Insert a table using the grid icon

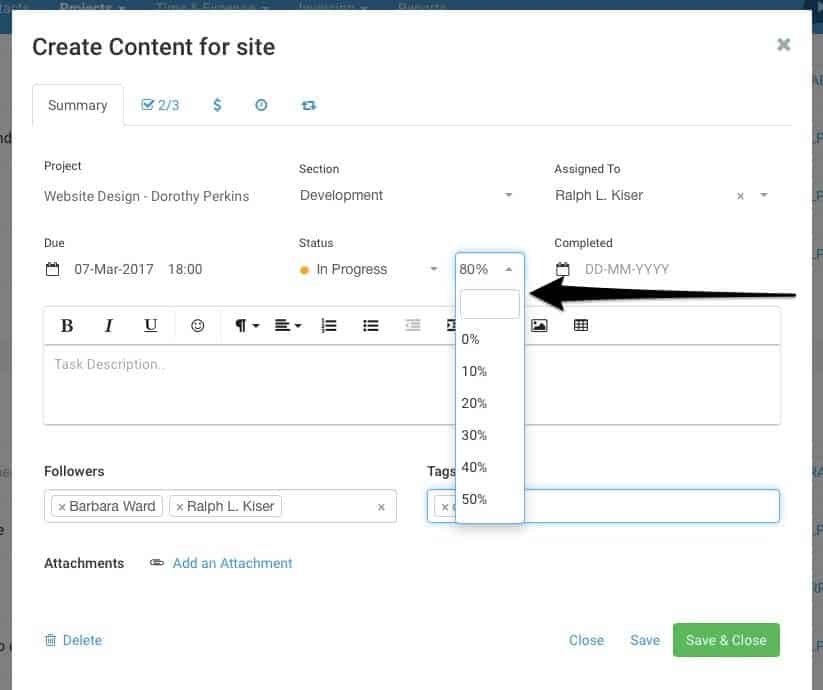(581, 325)
